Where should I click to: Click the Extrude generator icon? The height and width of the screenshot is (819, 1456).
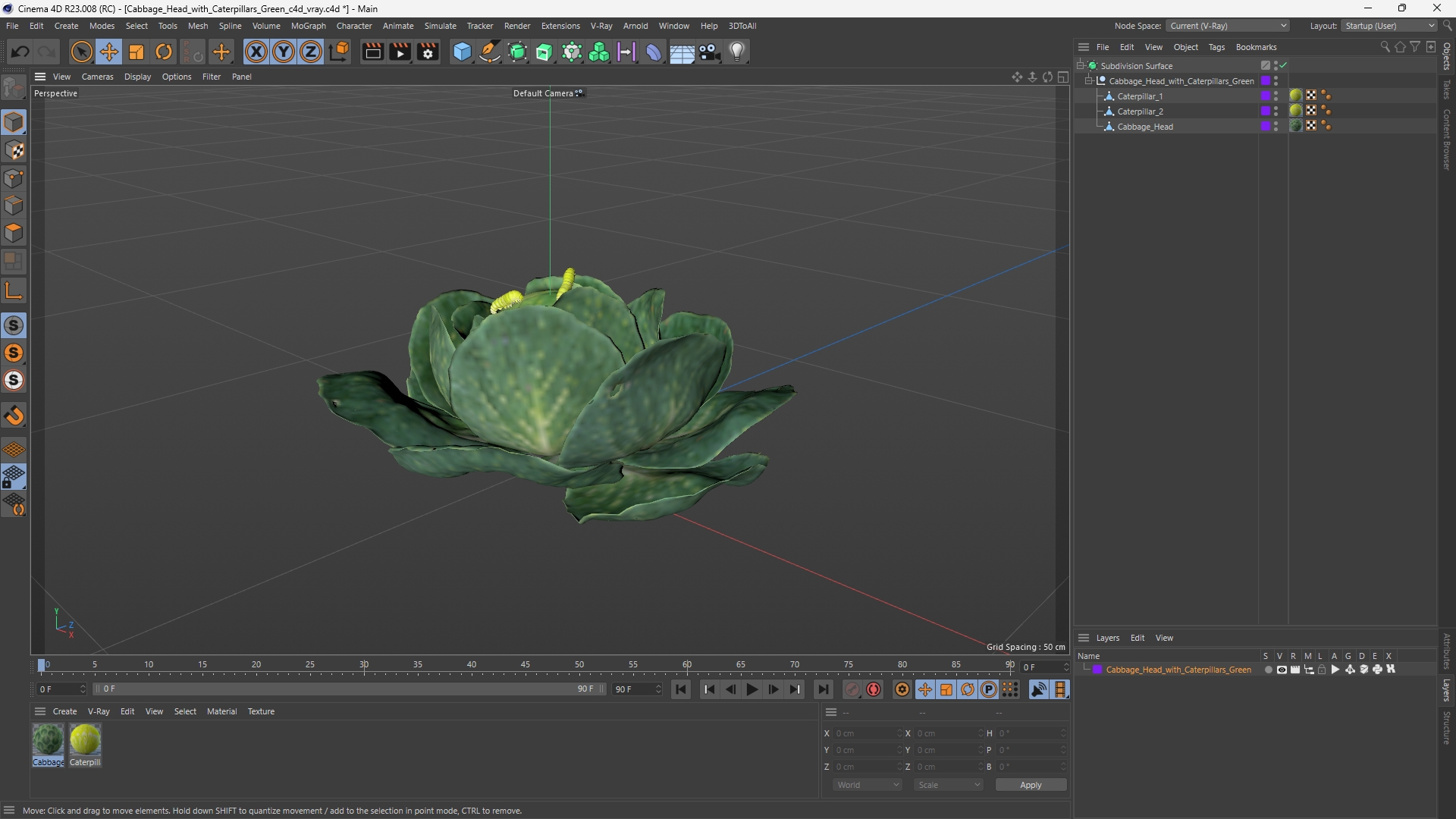[x=544, y=52]
